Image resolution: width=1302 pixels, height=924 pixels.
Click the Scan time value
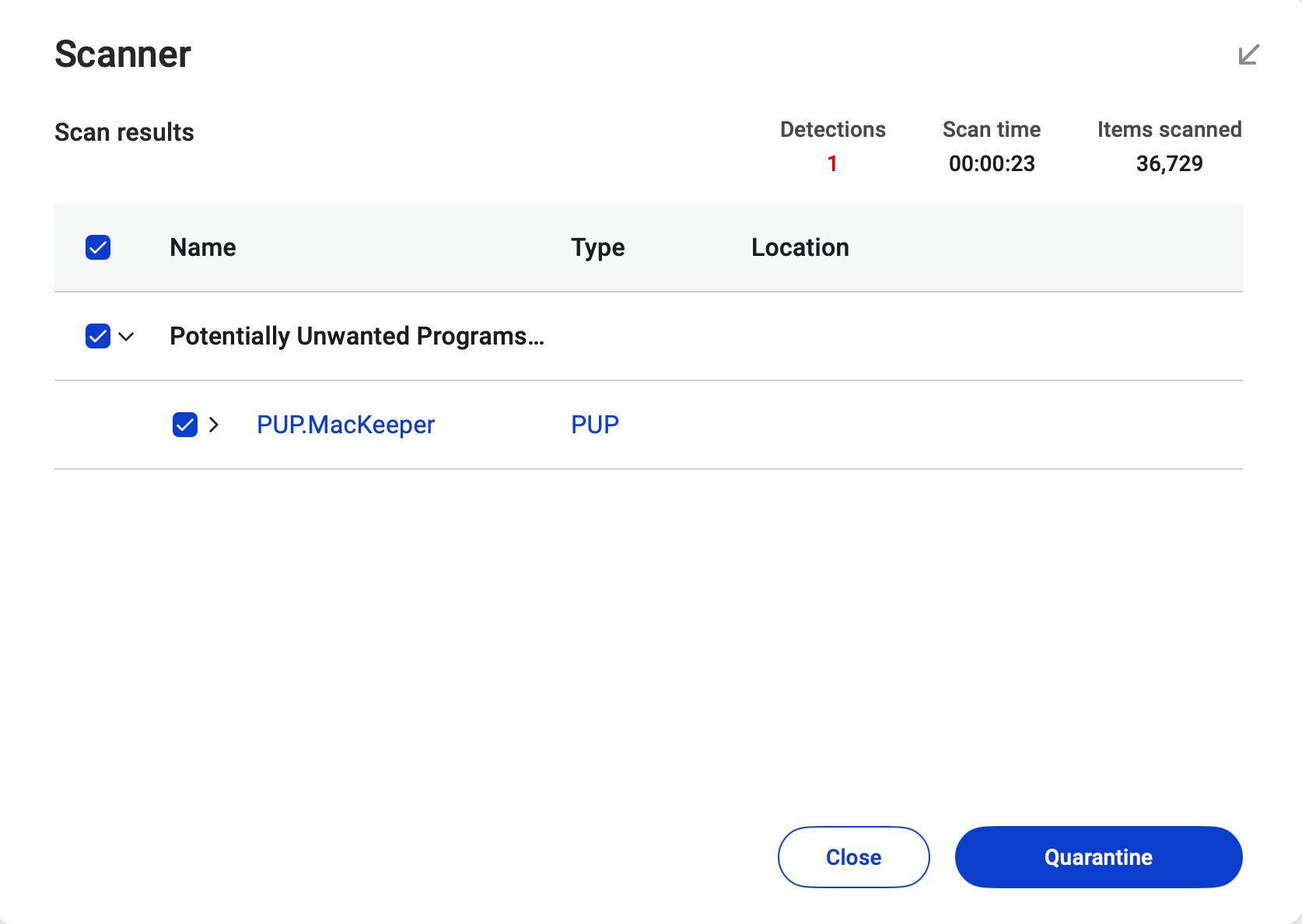992,163
